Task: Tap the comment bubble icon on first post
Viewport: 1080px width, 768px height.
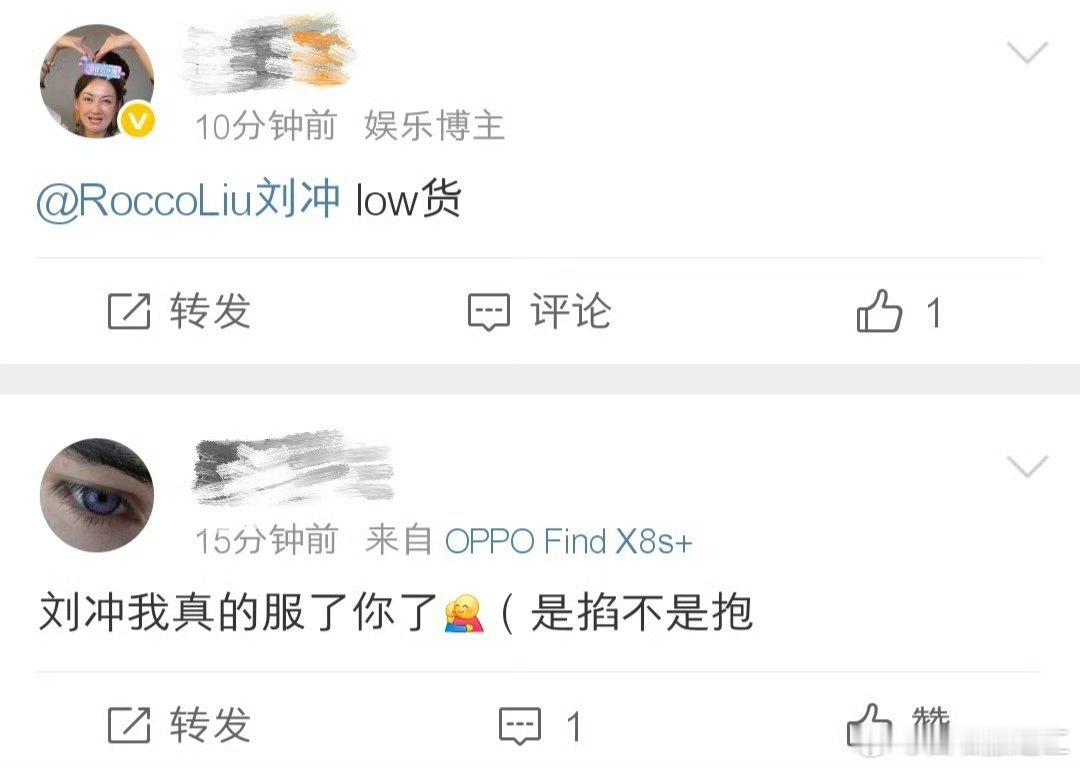Action: [x=489, y=312]
